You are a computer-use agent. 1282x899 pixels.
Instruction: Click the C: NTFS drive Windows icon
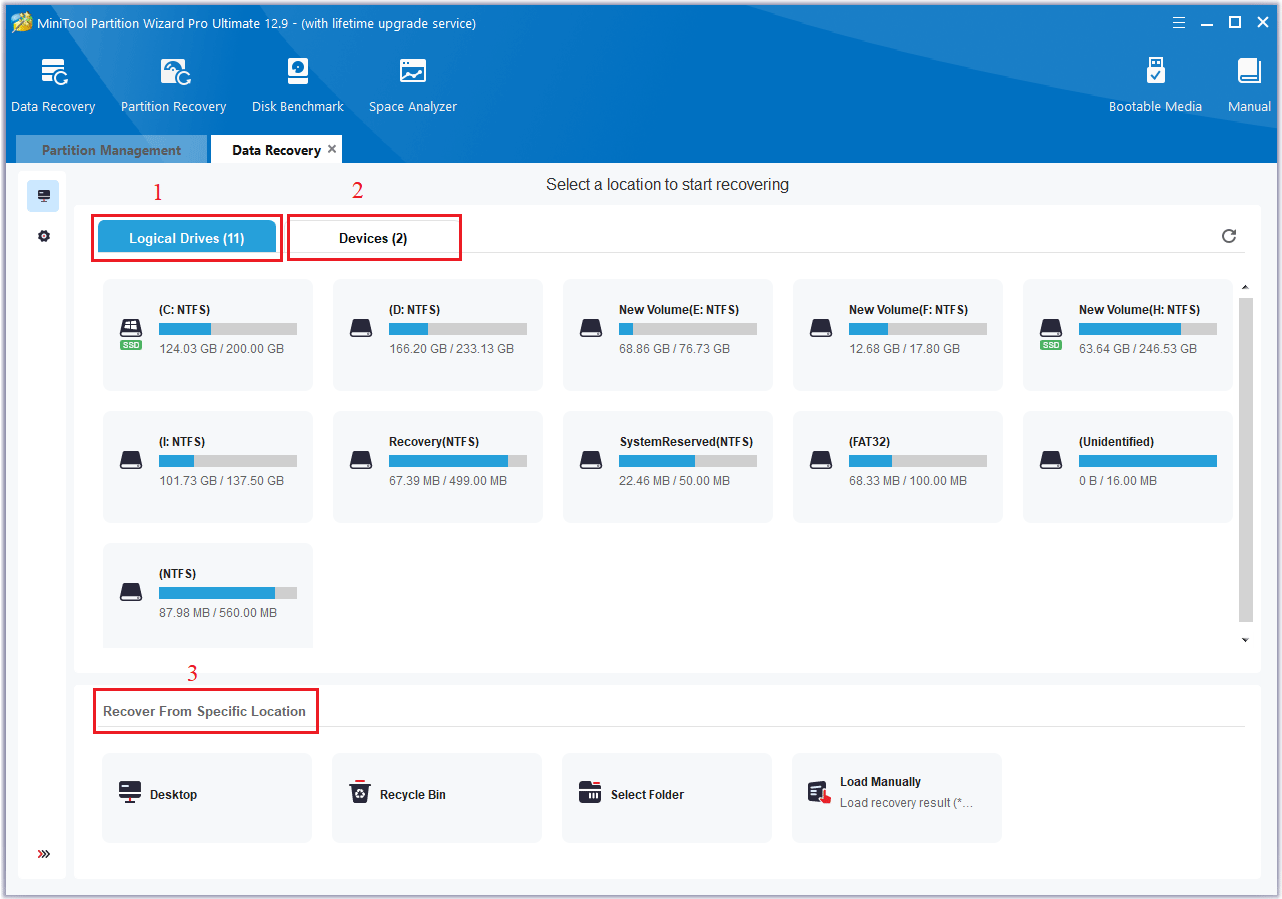[x=131, y=327]
